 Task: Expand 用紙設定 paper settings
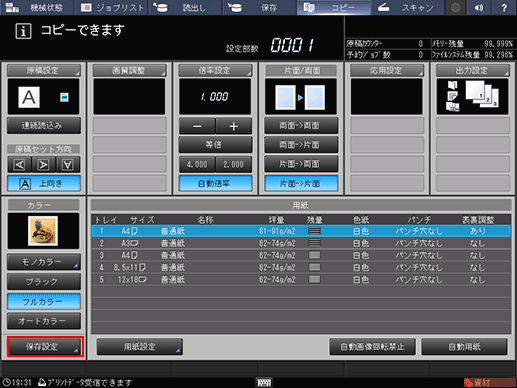point(140,347)
